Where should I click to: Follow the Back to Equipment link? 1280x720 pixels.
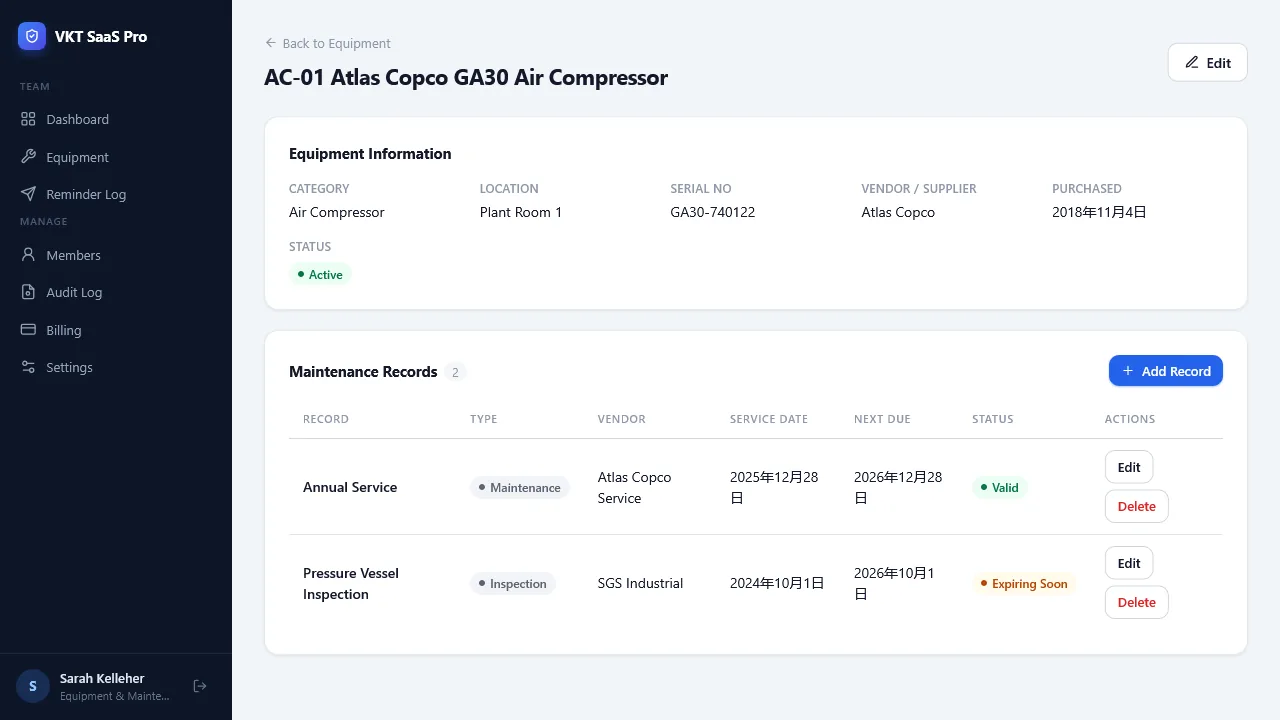point(327,43)
